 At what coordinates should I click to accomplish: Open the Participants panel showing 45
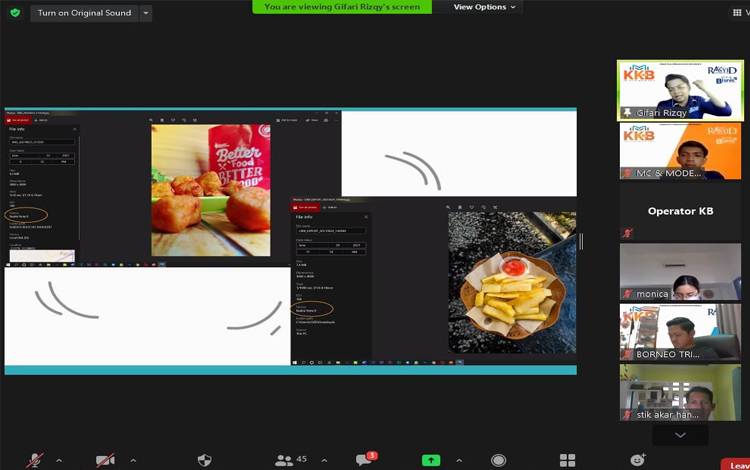click(291, 460)
